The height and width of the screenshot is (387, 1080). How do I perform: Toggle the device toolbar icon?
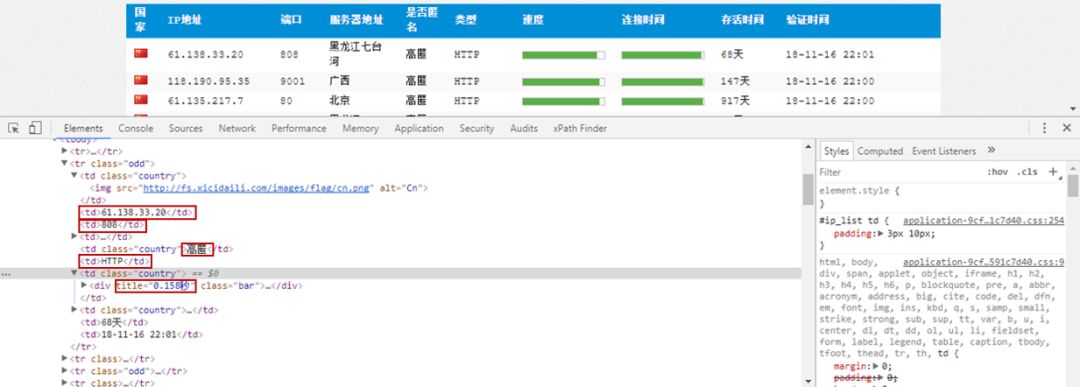[x=35, y=128]
